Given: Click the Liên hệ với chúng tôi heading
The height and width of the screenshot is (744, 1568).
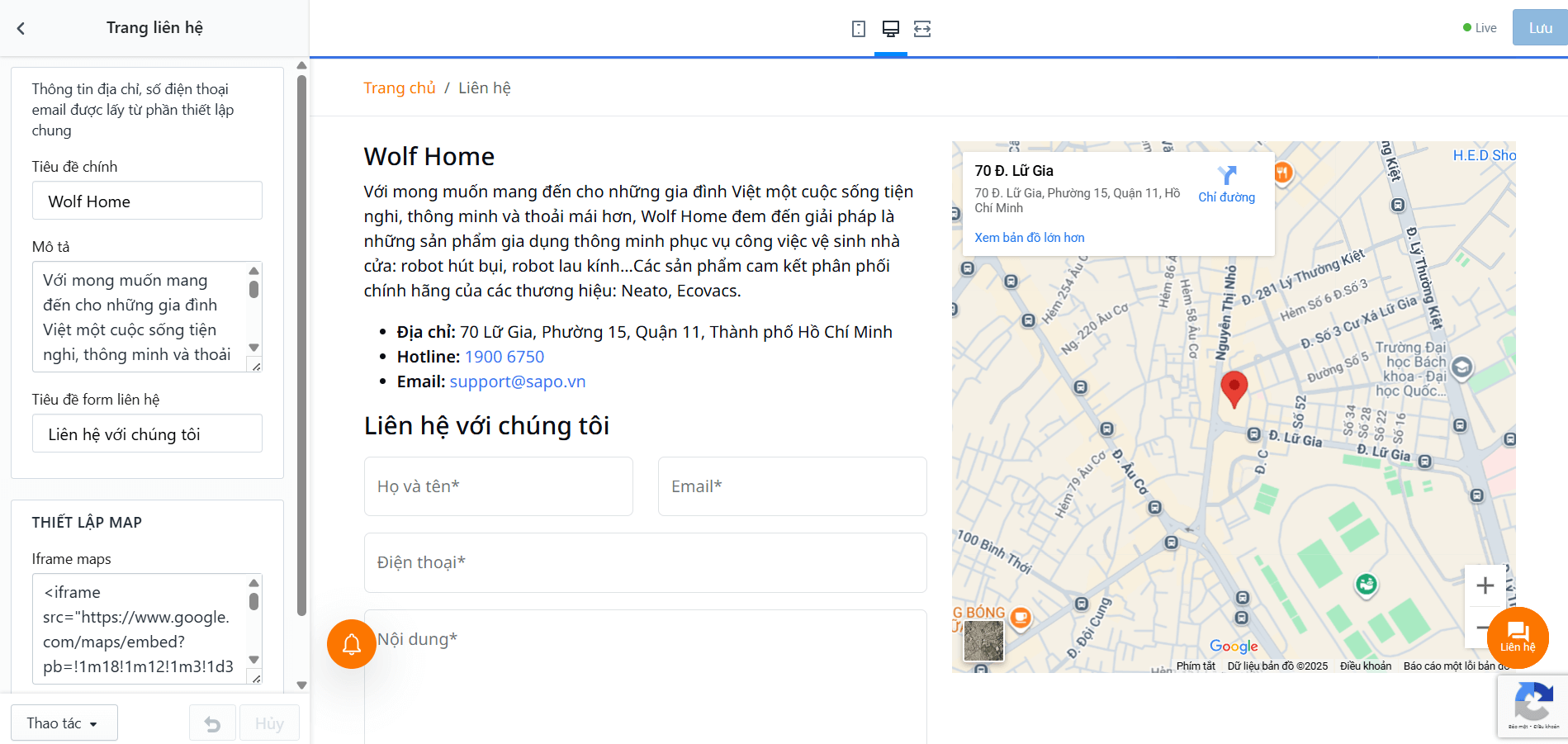Looking at the screenshot, I should tap(487, 425).
